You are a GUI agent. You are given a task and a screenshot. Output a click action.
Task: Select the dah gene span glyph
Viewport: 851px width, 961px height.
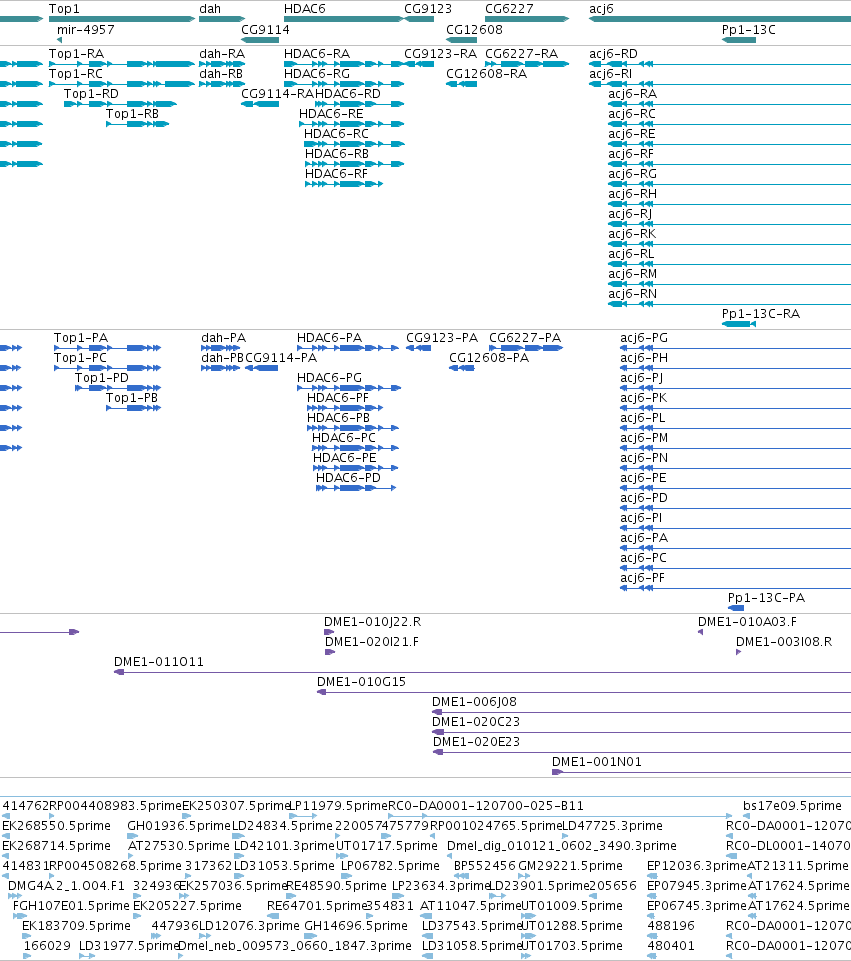click(222, 19)
